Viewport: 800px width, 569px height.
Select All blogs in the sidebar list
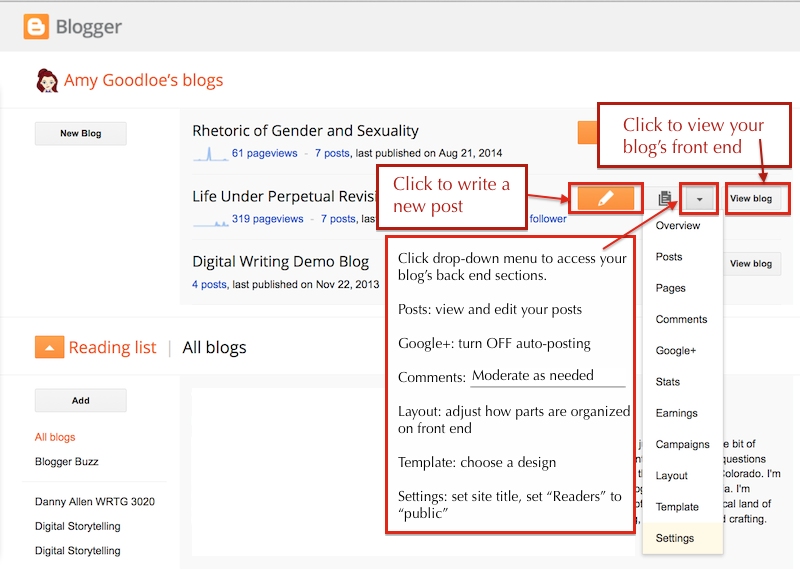pos(55,437)
